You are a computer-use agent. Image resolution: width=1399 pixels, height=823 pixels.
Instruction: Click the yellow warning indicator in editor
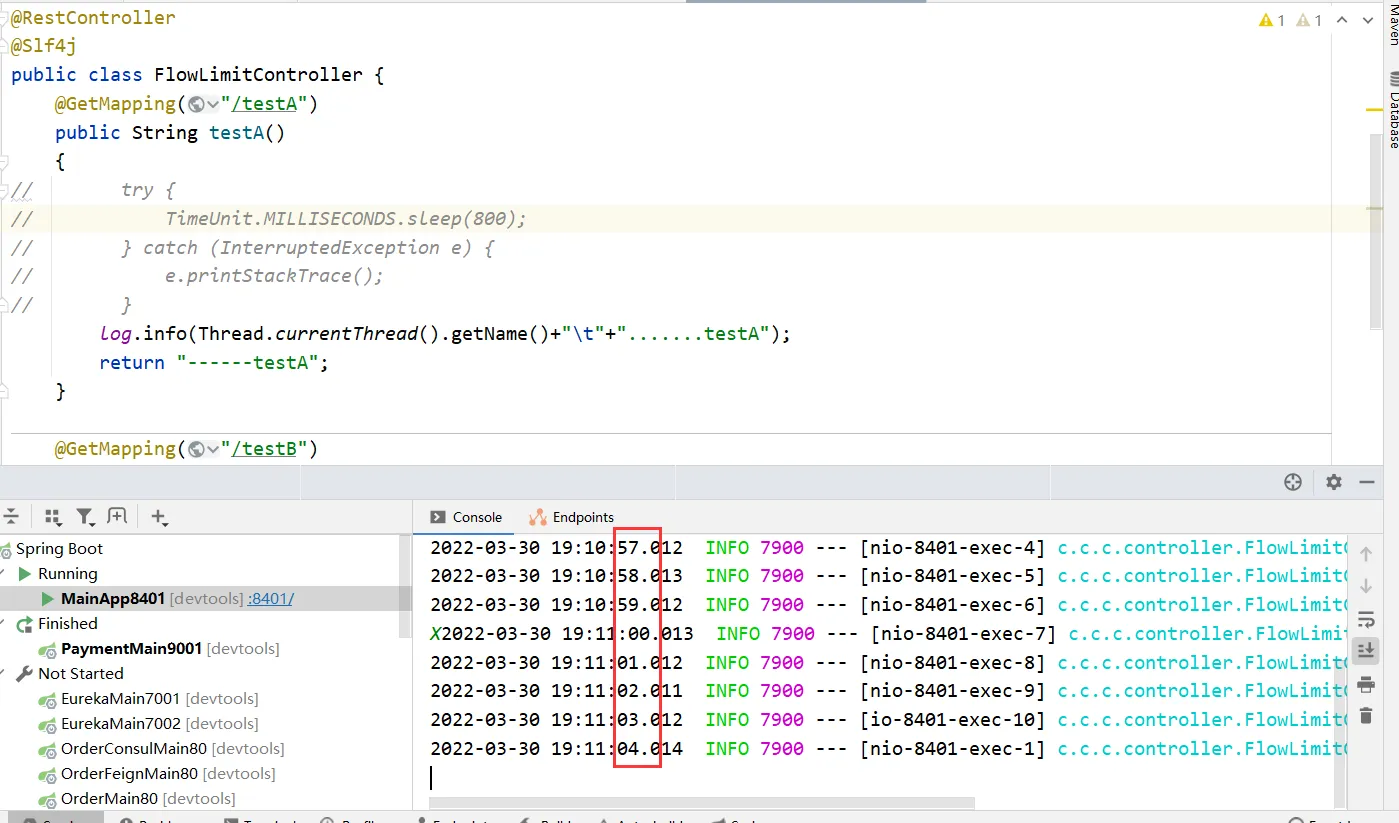click(x=1272, y=20)
